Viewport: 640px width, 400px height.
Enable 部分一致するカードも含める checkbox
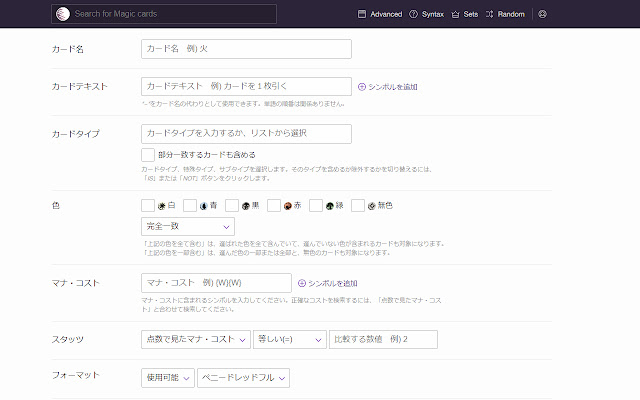148,155
